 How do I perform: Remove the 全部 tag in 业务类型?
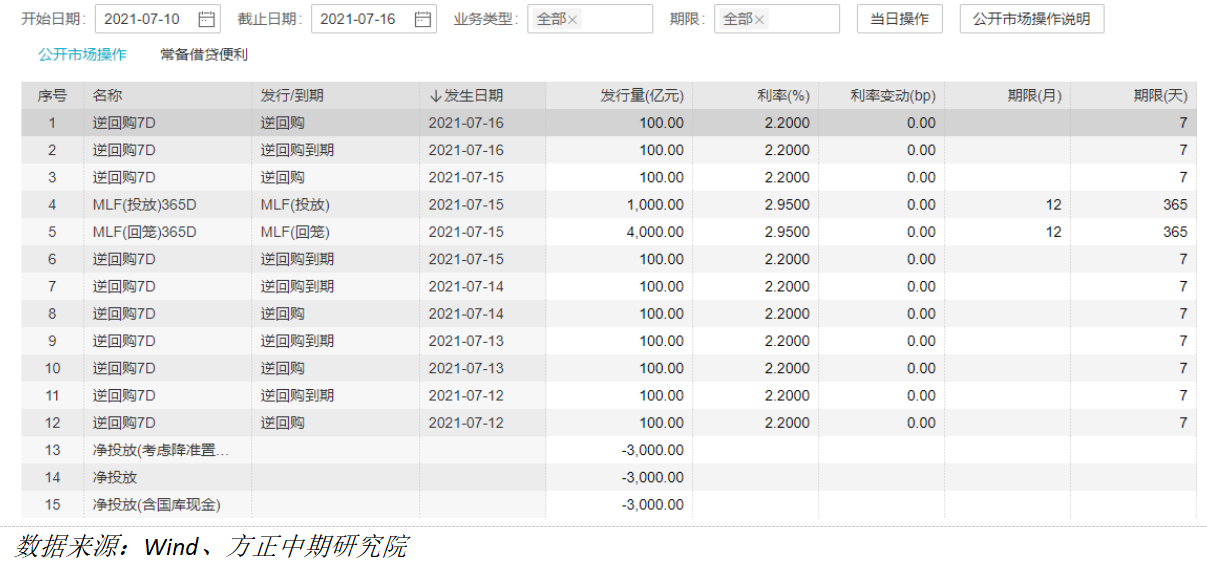coord(573,20)
